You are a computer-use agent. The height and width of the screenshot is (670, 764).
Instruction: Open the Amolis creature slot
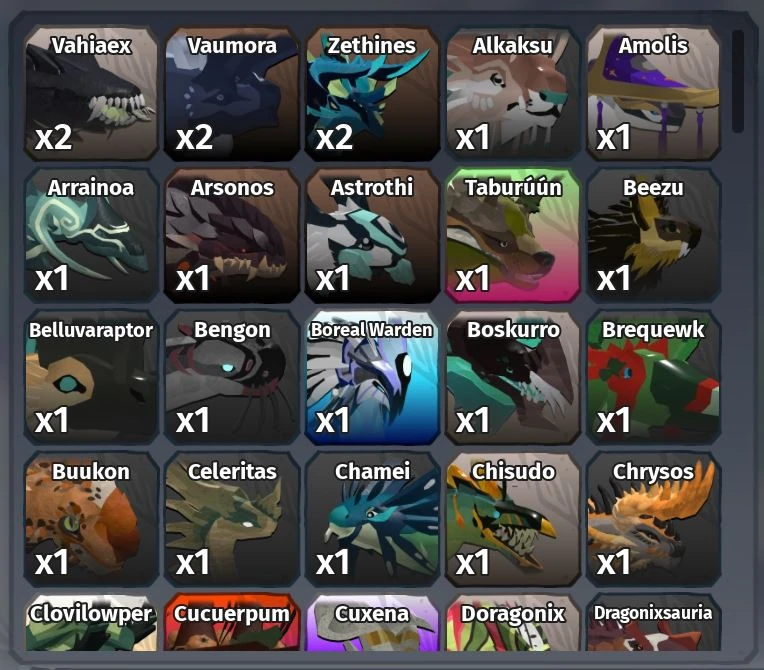pos(653,94)
